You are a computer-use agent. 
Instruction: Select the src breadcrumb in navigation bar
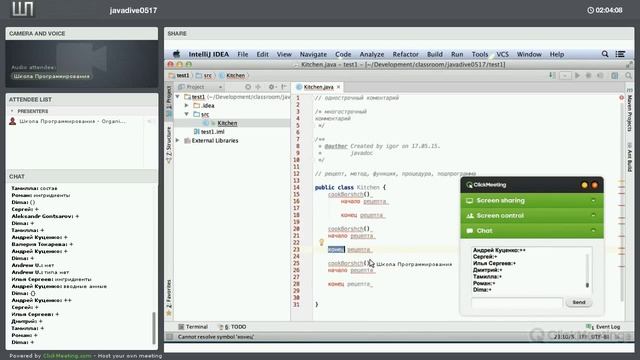pos(204,76)
